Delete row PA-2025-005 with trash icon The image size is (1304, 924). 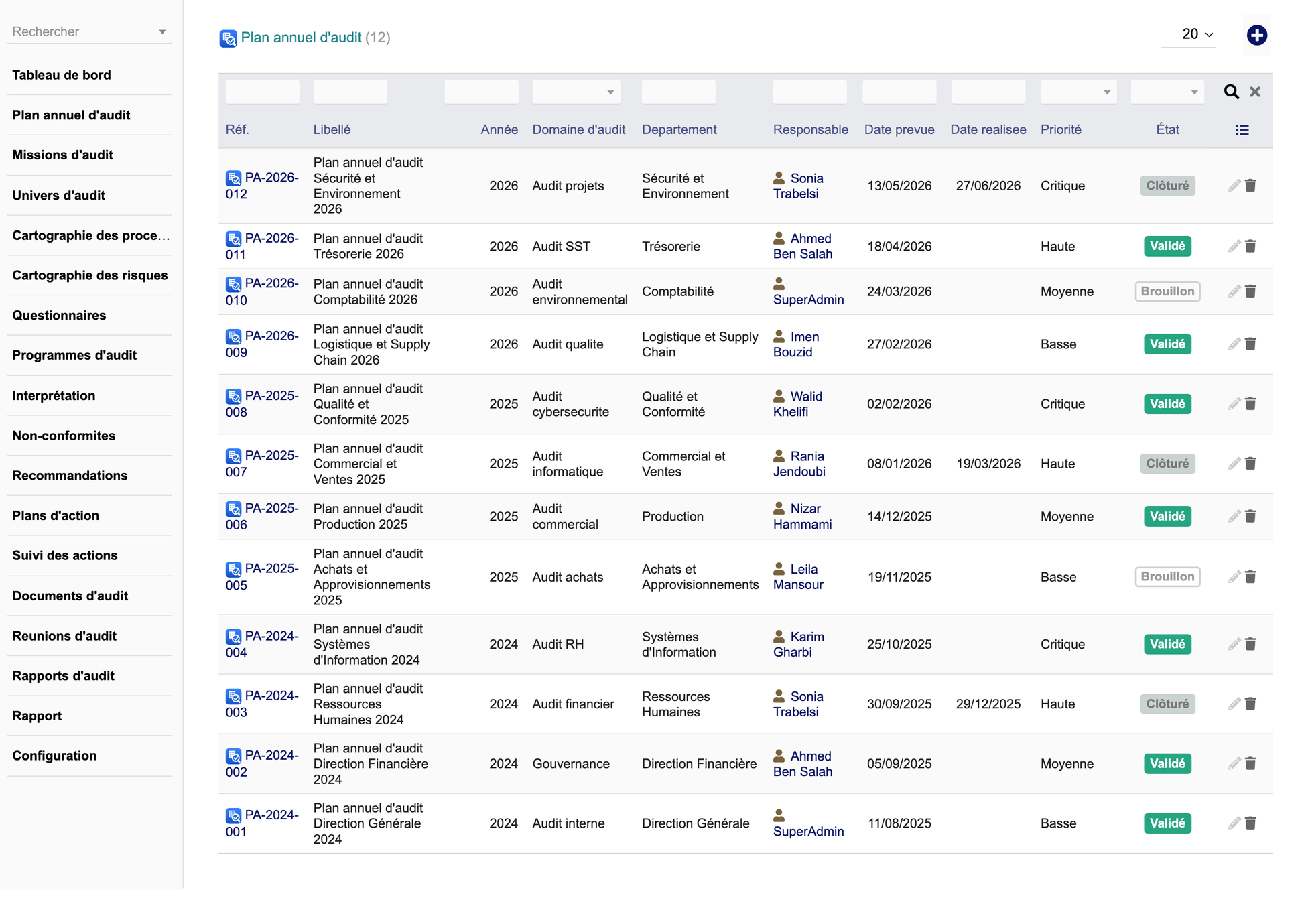pyautogui.click(x=1250, y=577)
